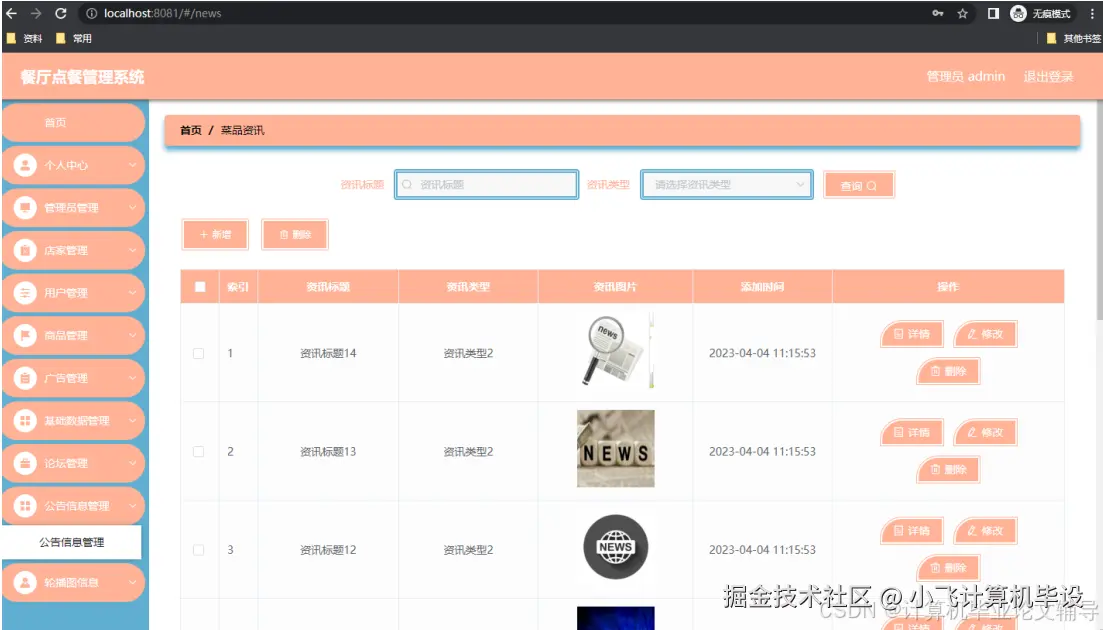The width and height of the screenshot is (1103, 630).
Task: Toggle the browser side panel icon
Action: [x=993, y=13]
